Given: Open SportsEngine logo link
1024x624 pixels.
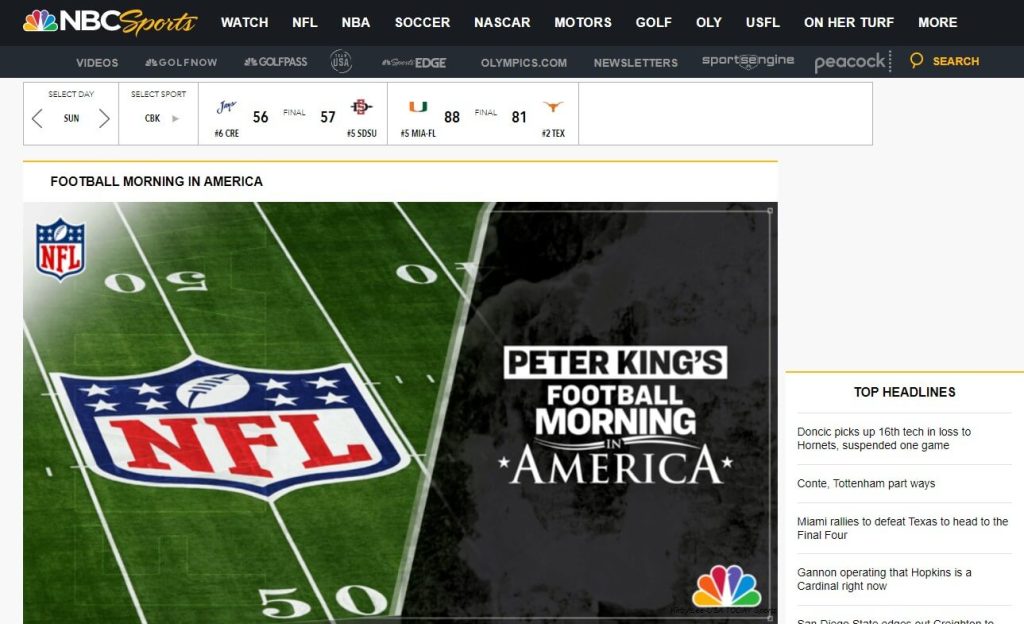Looking at the screenshot, I should pos(748,61).
